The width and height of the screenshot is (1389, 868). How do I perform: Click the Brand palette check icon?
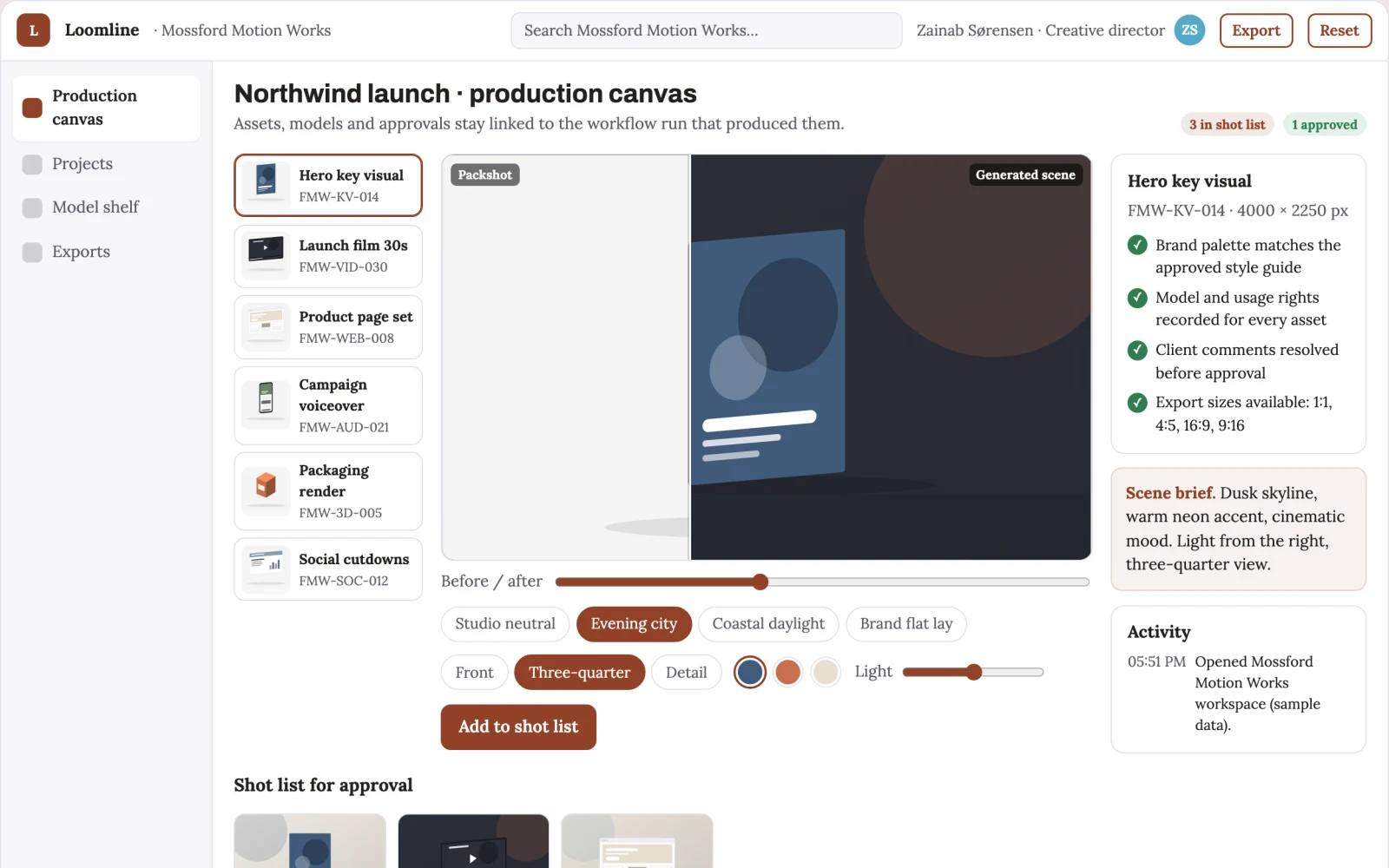(1137, 246)
